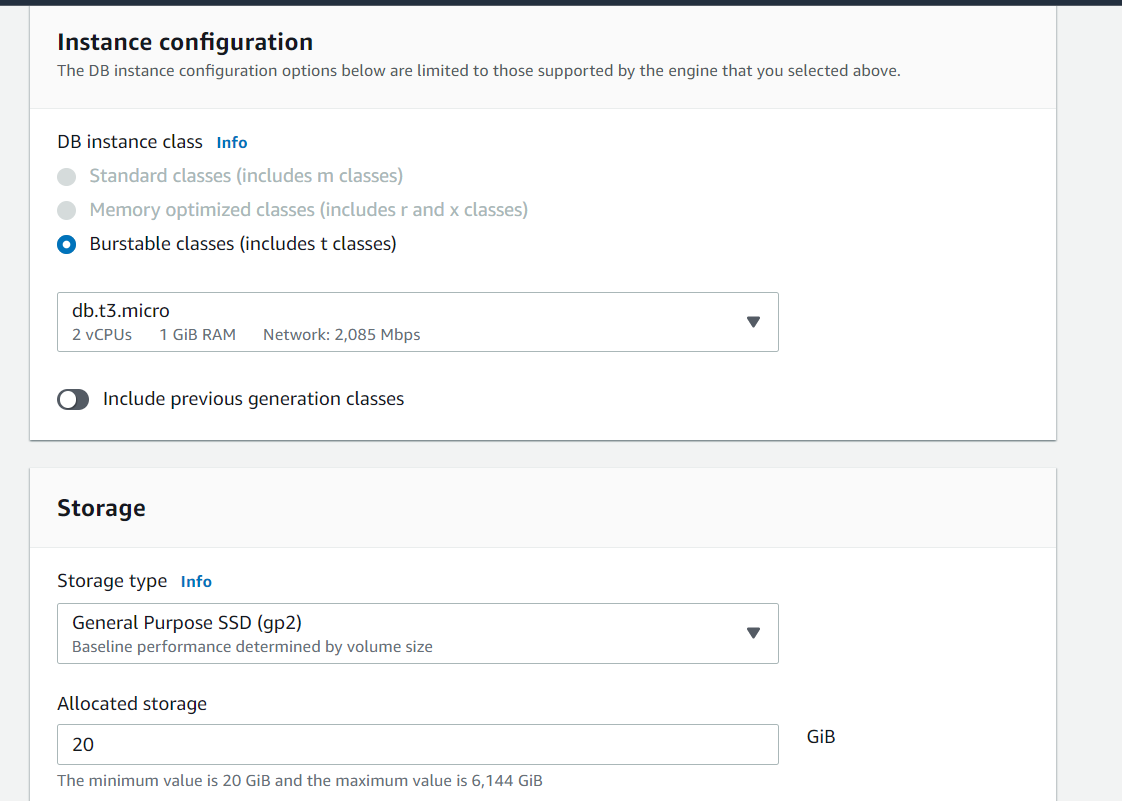Screen dimensions: 1122x801
Task: Click the DB instance class label
Action: click(x=130, y=142)
